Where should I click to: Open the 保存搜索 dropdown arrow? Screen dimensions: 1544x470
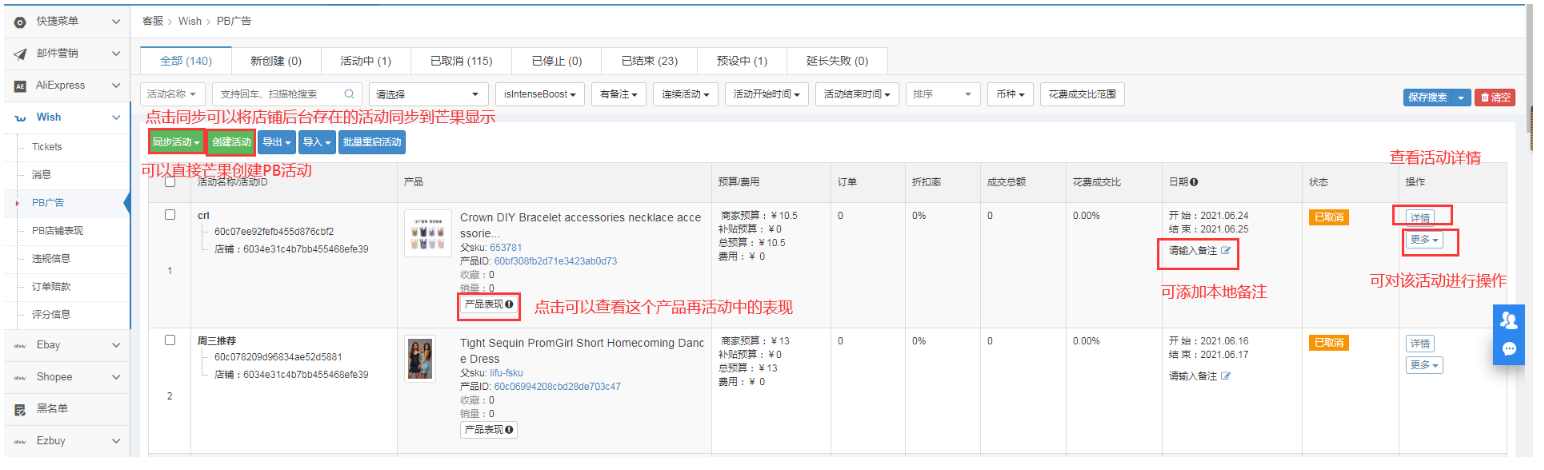point(1463,97)
